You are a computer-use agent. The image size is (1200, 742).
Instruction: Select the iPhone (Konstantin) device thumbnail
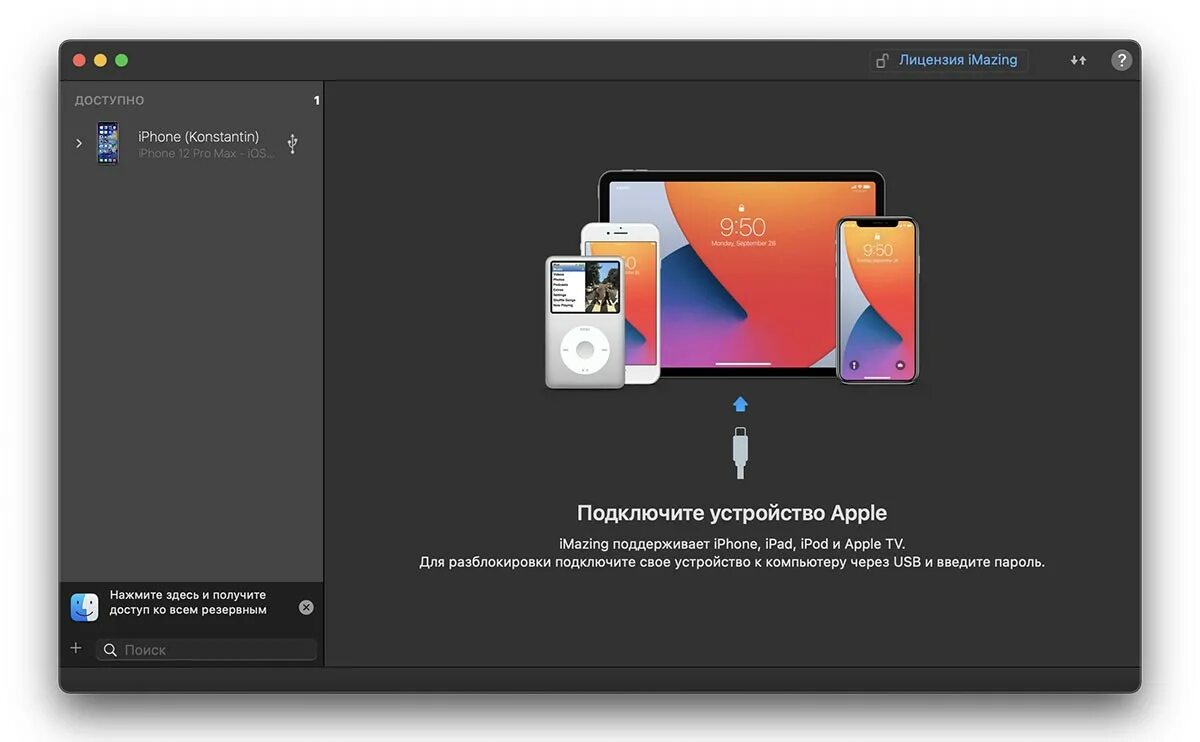(107, 143)
